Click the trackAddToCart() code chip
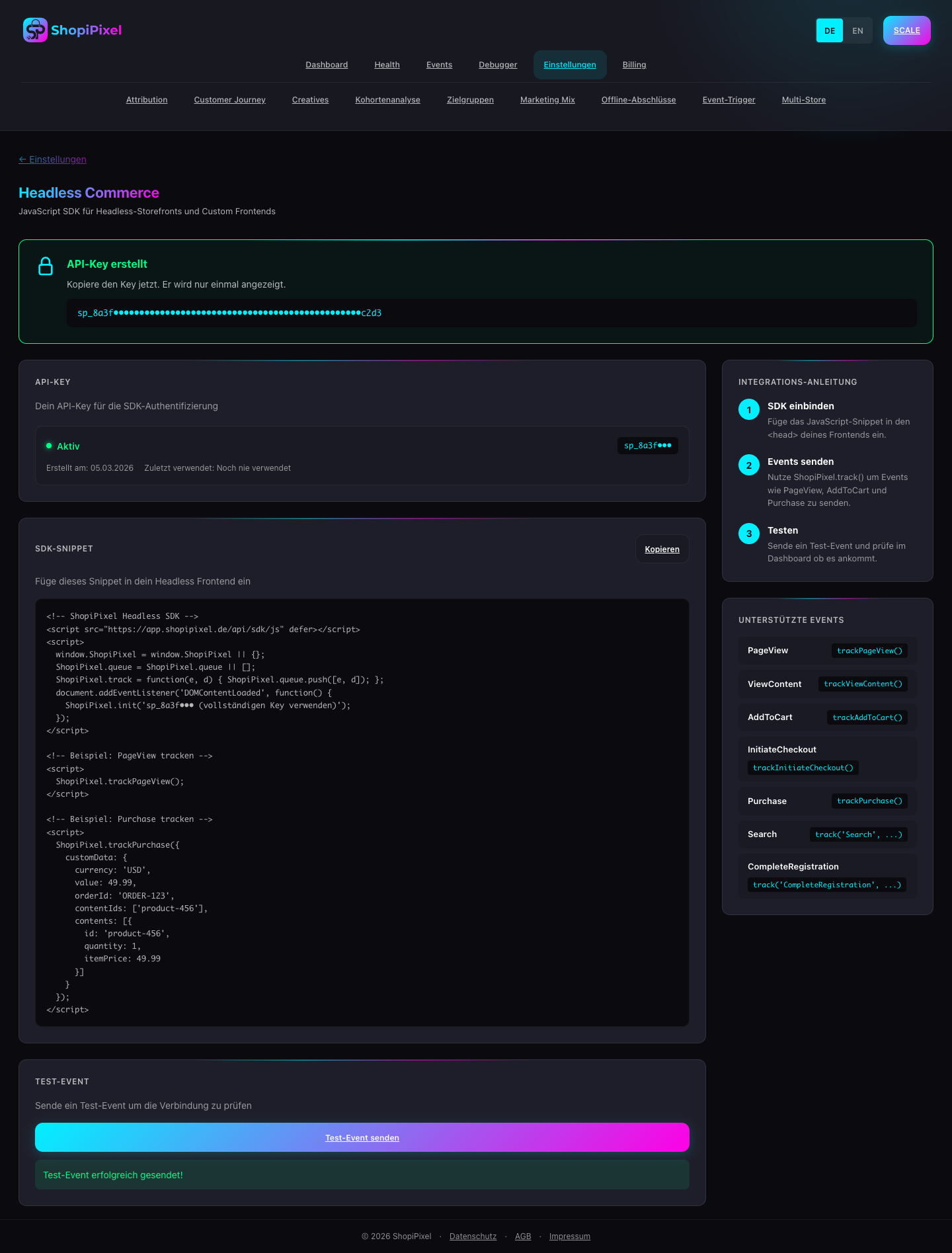952x1253 pixels. coord(867,717)
